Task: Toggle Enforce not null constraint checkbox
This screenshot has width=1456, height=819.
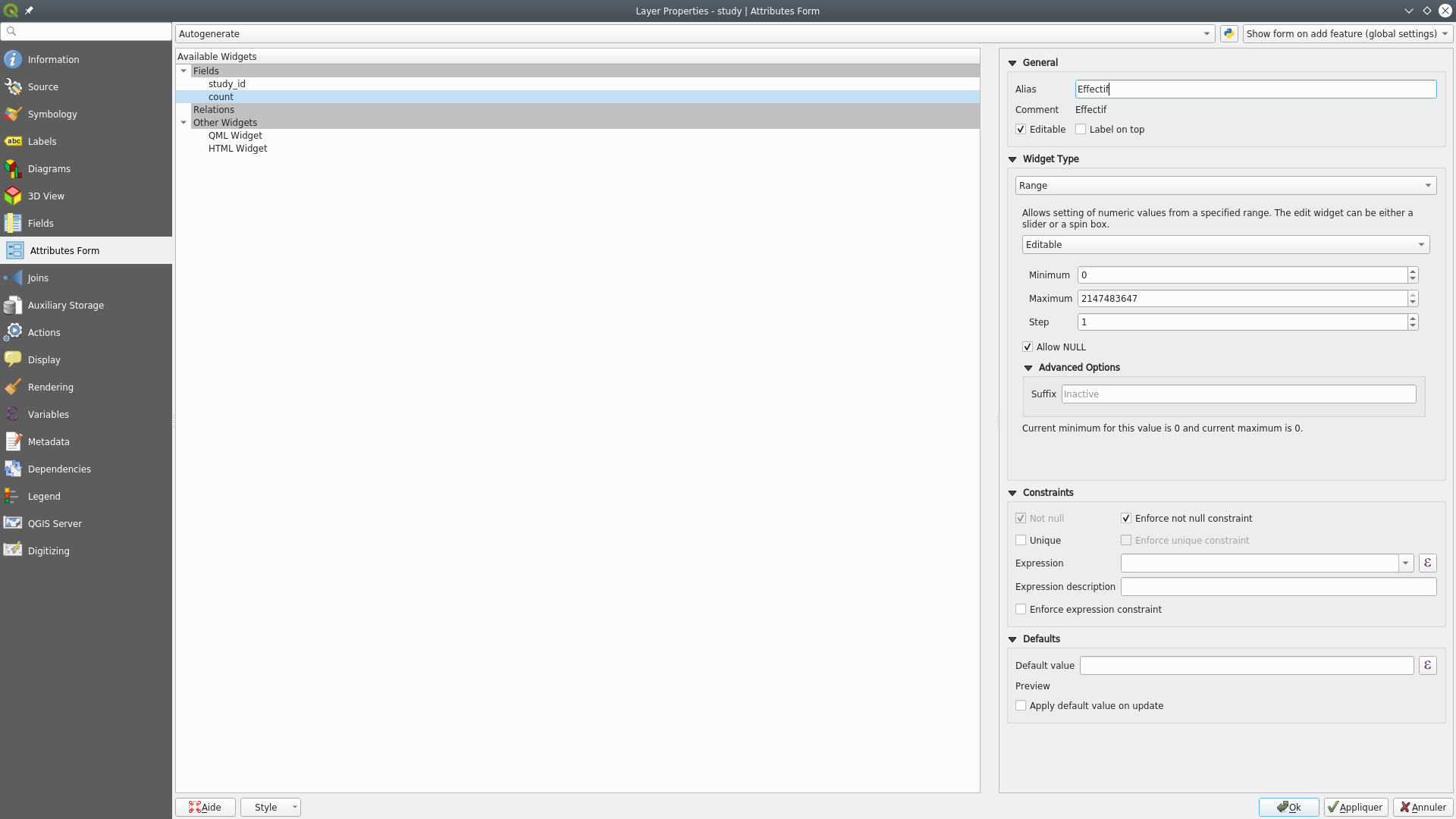Action: pos(1126,519)
